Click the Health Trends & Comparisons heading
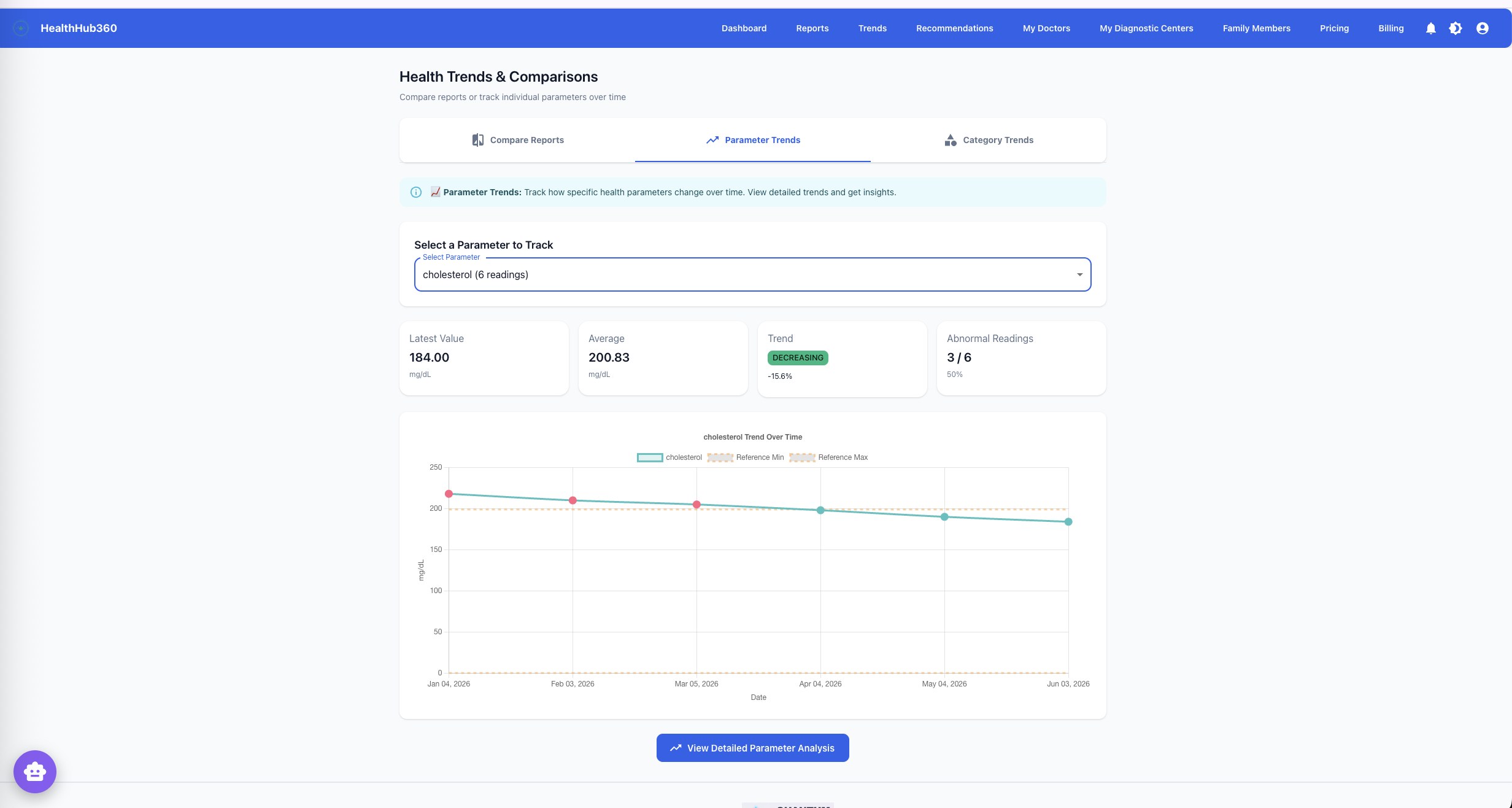Viewport: 1512px width, 808px height. pos(498,77)
